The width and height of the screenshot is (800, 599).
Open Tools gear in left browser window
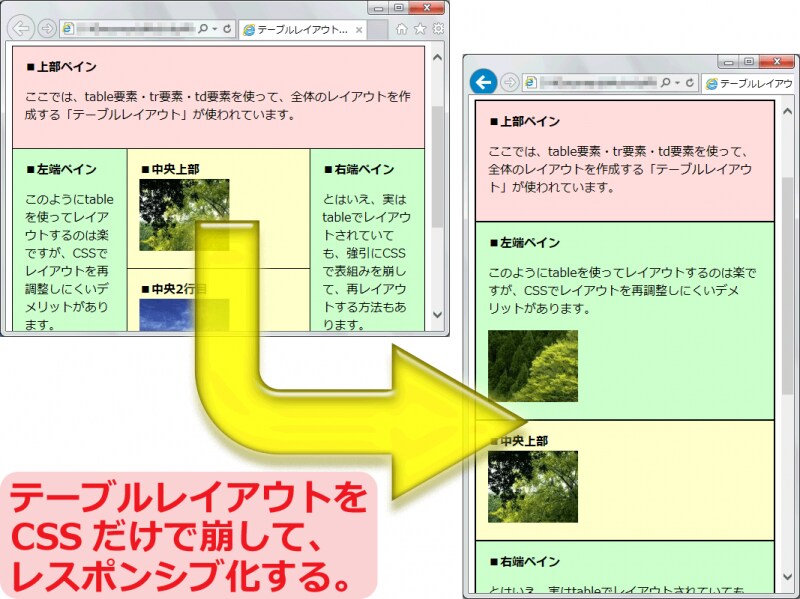coord(438,29)
